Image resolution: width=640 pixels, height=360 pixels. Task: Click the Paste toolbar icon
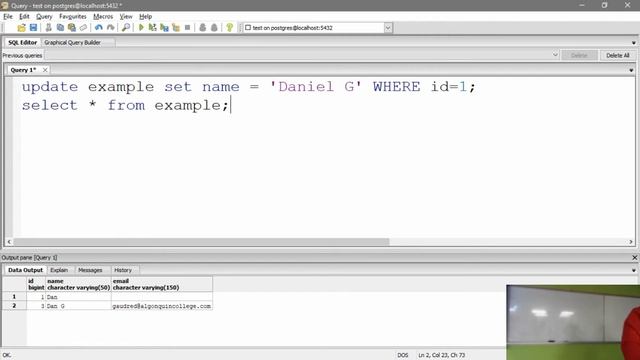click(x=72, y=28)
